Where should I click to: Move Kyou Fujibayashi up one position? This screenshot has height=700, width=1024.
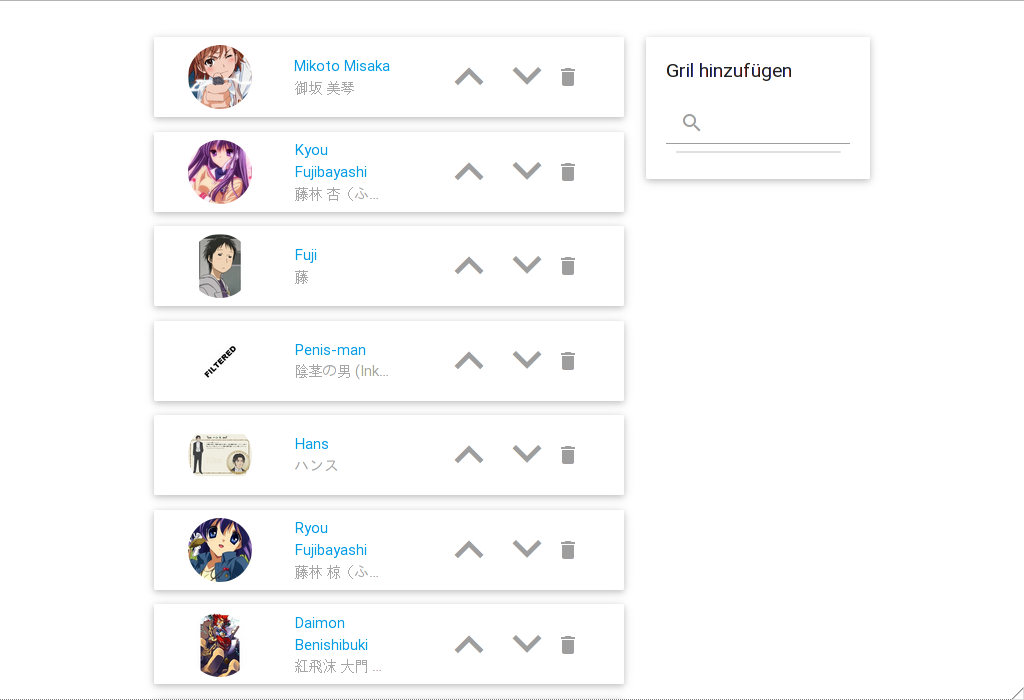(469, 172)
